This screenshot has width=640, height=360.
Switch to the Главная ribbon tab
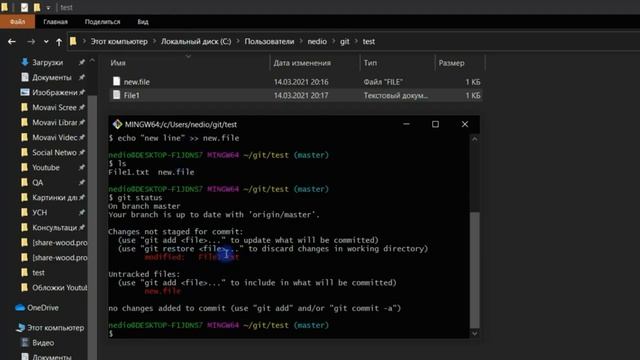click(56, 22)
